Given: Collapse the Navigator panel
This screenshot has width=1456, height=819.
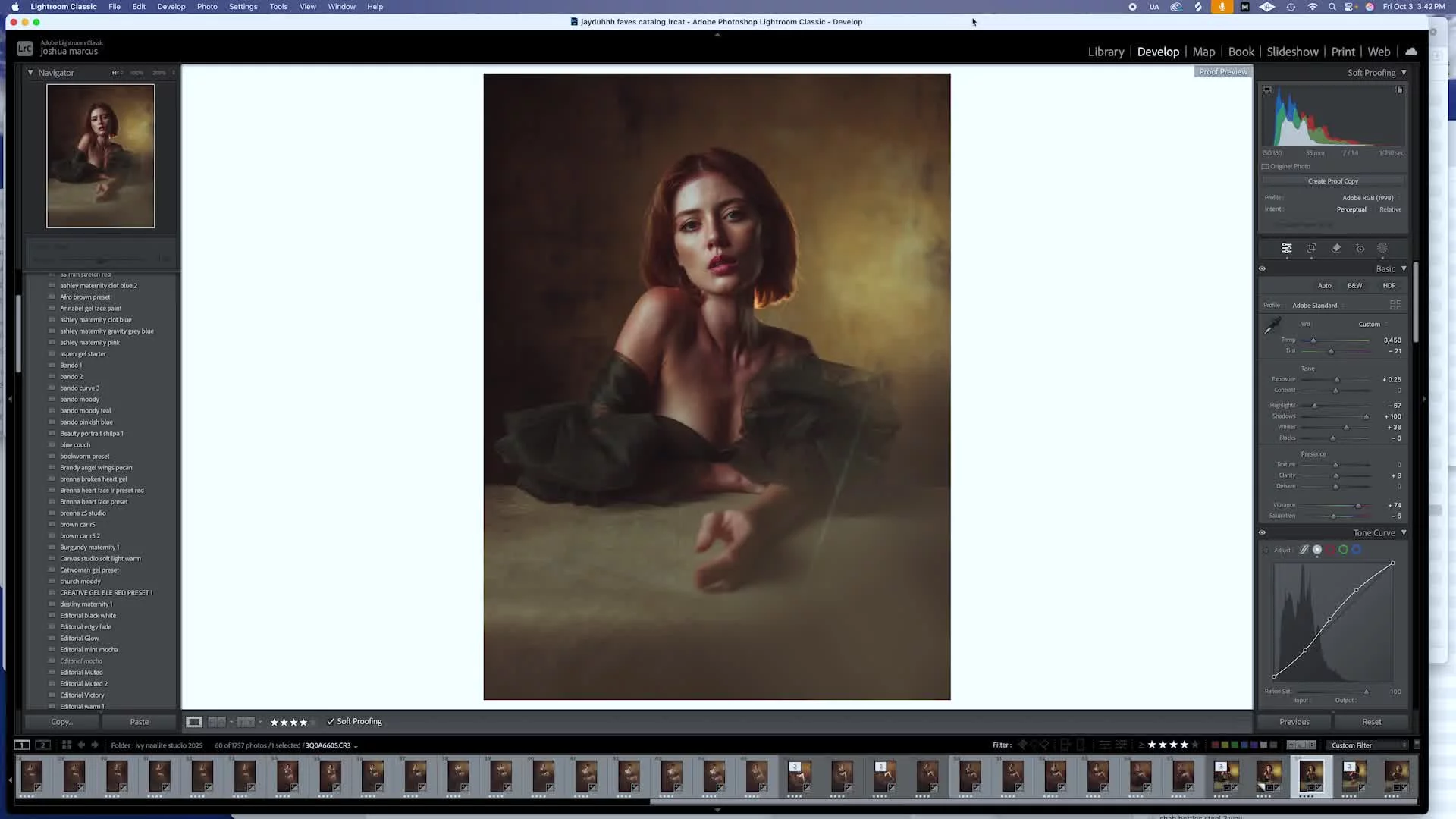Looking at the screenshot, I should (x=30, y=73).
